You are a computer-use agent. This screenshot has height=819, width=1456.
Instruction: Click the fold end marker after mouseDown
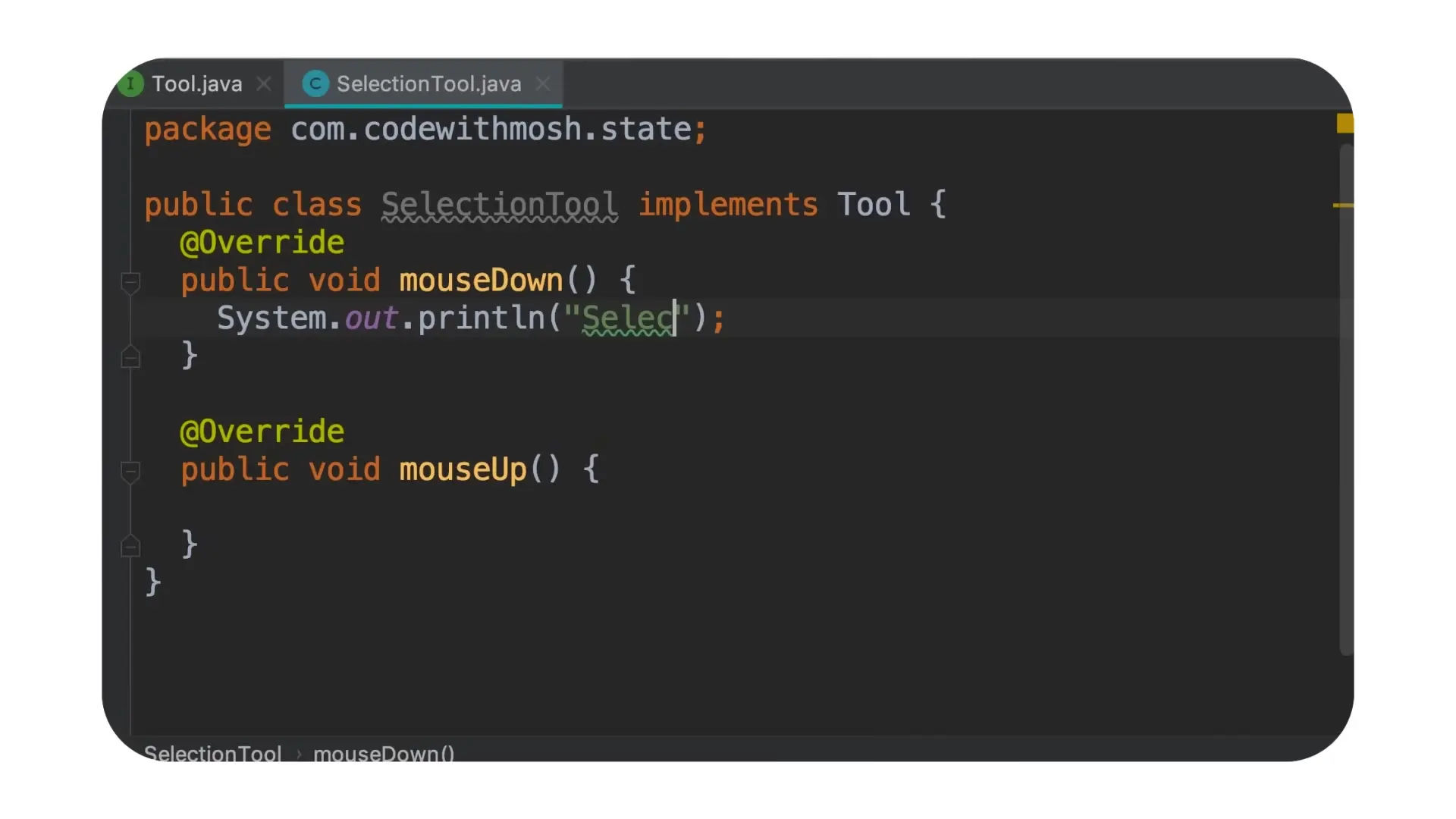tap(130, 357)
